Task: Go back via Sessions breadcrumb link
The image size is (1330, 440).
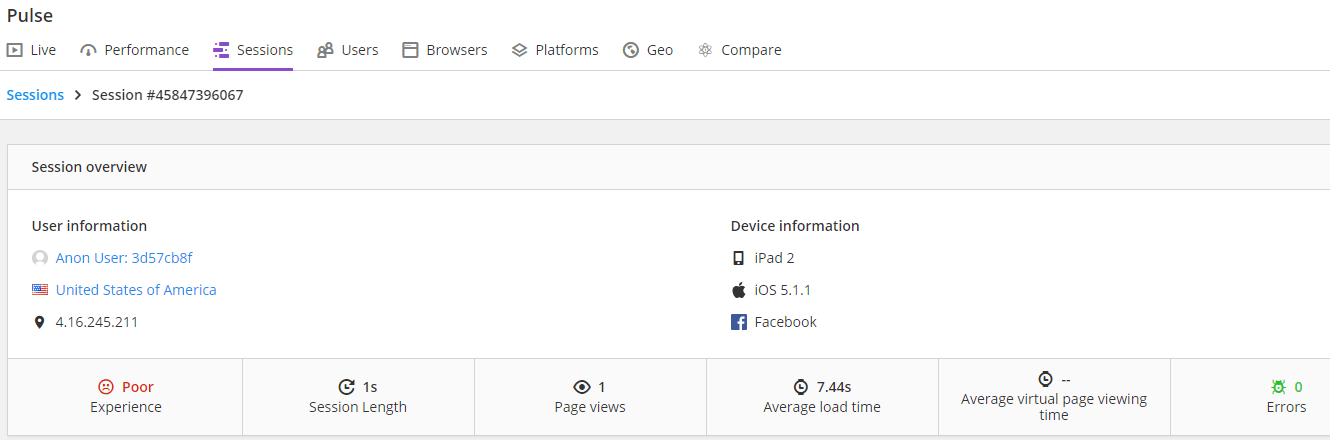Action: coord(35,95)
